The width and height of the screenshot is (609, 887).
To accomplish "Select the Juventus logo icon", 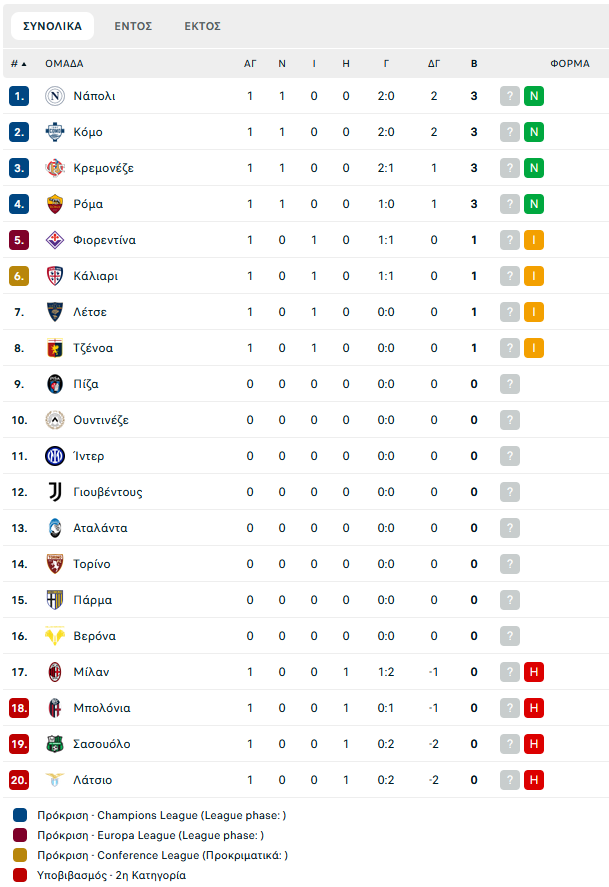I will pyautogui.click(x=55, y=492).
